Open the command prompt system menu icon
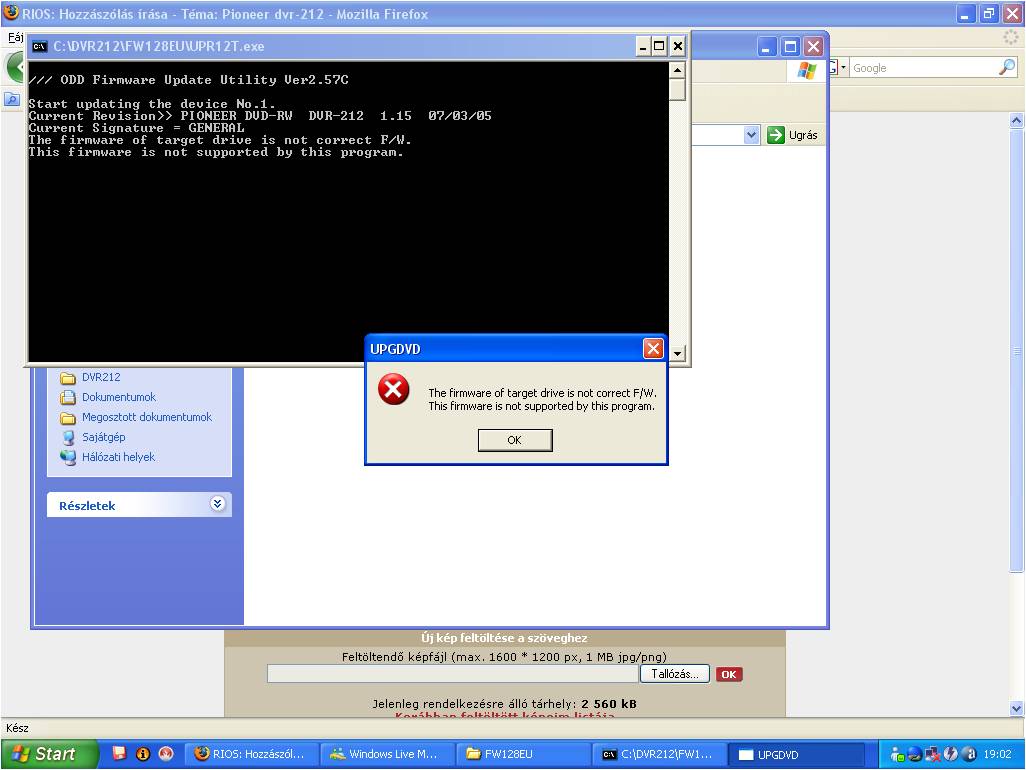 point(39,46)
